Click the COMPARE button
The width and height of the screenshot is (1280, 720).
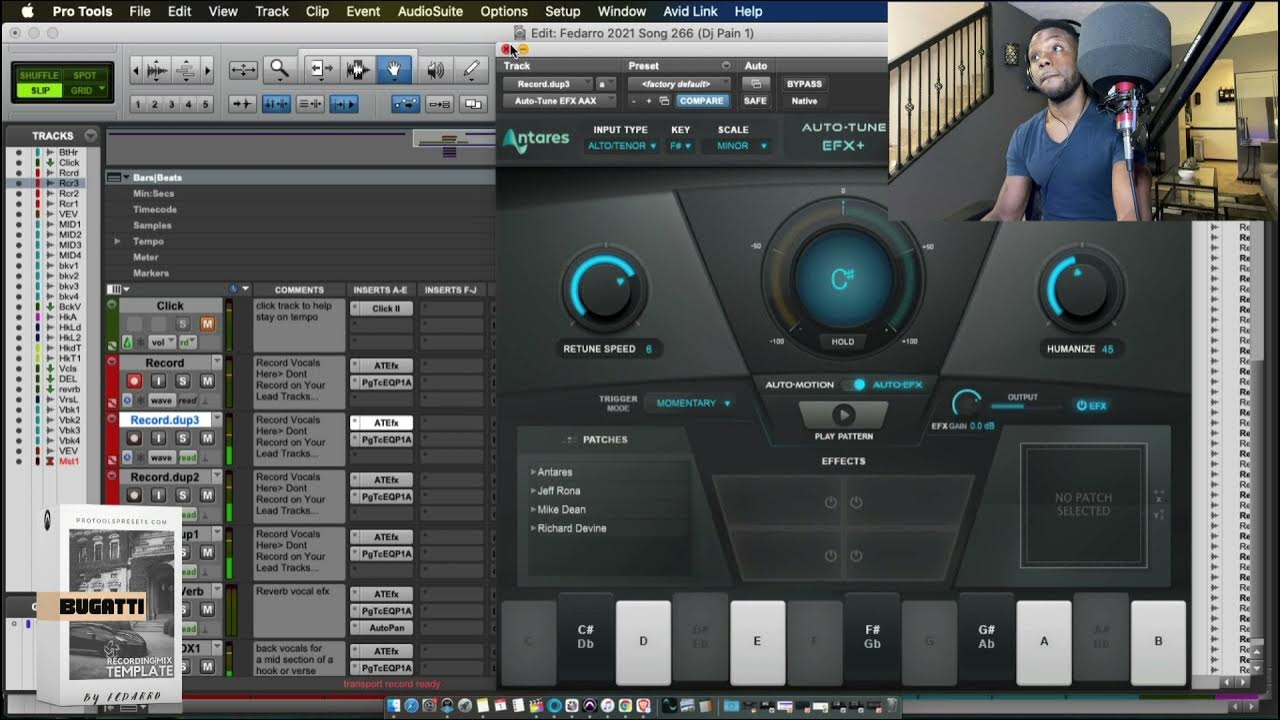[701, 101]
